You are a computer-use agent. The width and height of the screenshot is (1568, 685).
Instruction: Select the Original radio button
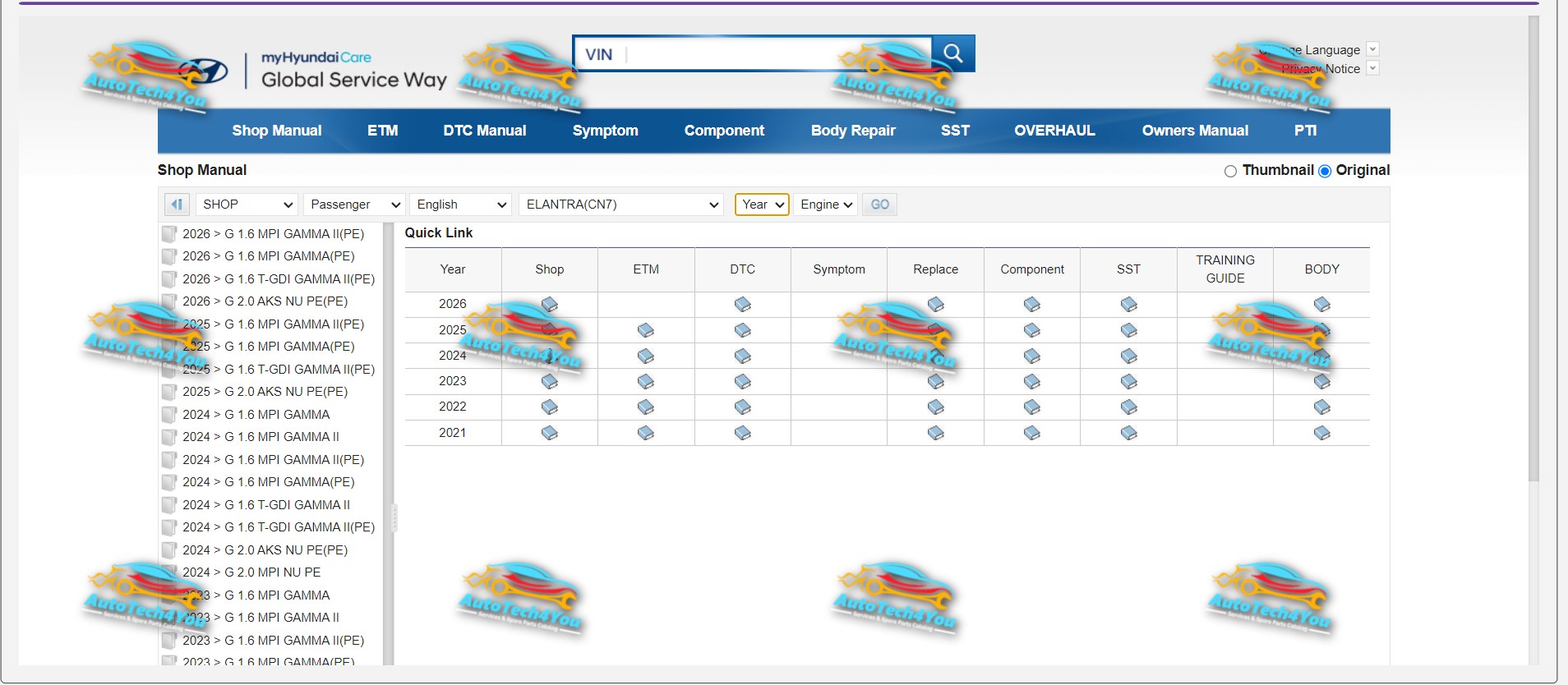(1324, 171)
